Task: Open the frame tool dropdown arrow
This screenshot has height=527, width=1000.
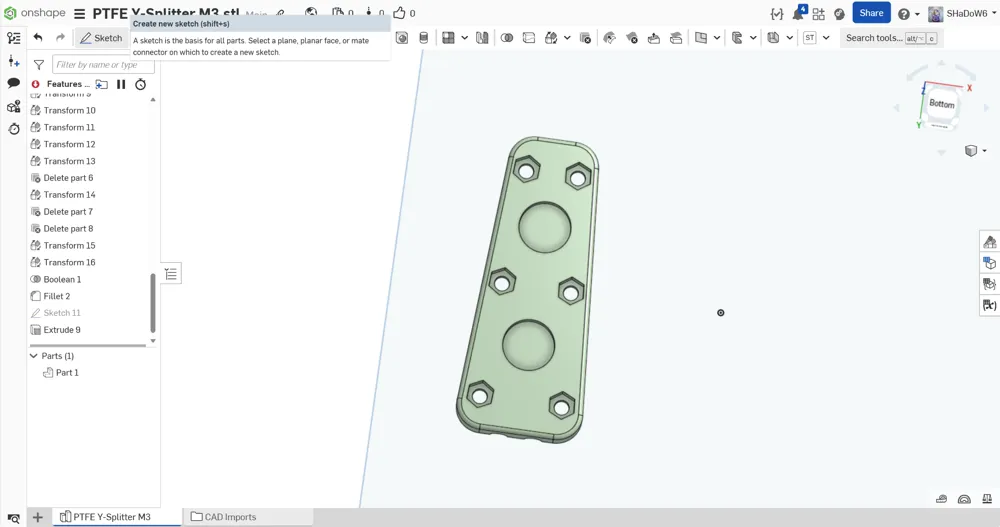Action: coord(790,38)
